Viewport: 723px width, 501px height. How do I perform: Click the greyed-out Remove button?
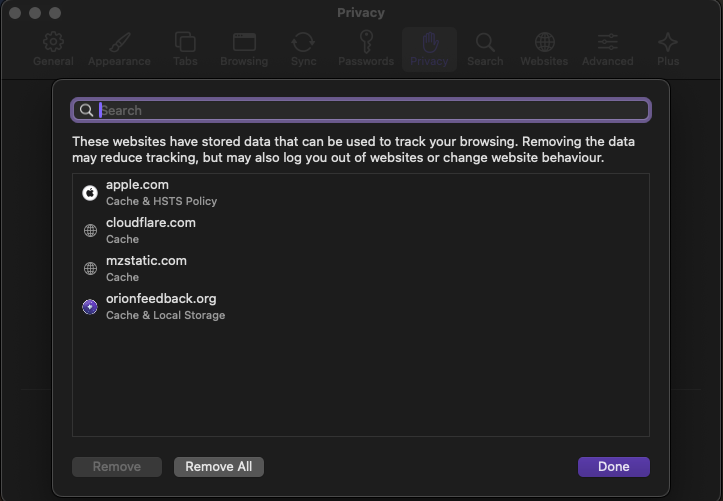coord(117,467)
